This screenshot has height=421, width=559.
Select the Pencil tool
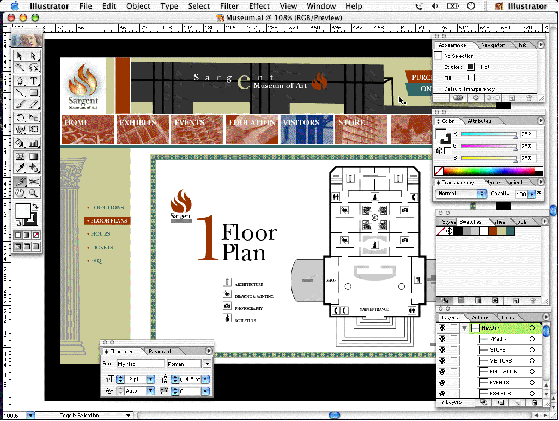click(x=34, y=104)
